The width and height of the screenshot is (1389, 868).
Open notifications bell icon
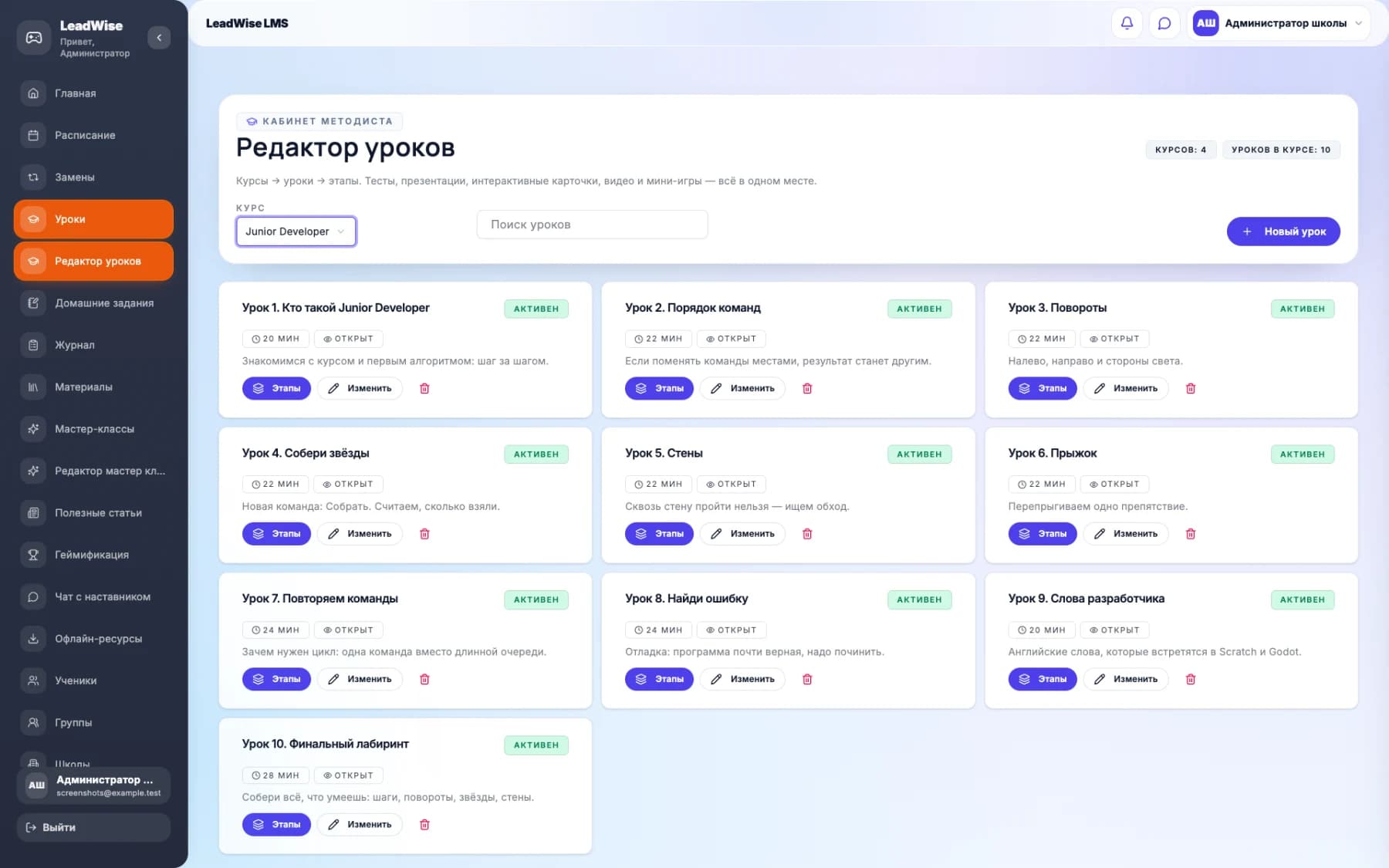point(1127,23)
